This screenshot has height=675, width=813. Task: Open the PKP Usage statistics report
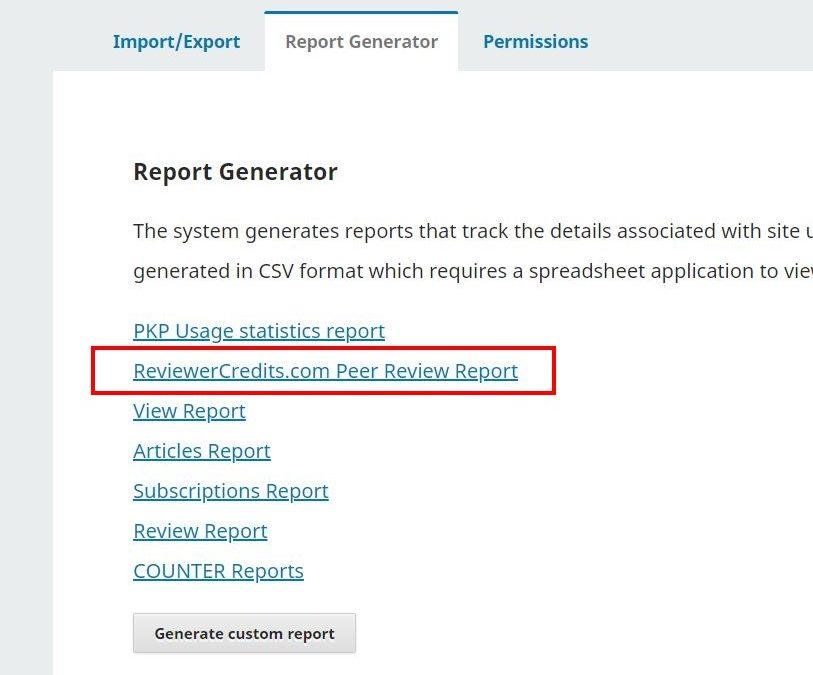(x=258, y=331)
